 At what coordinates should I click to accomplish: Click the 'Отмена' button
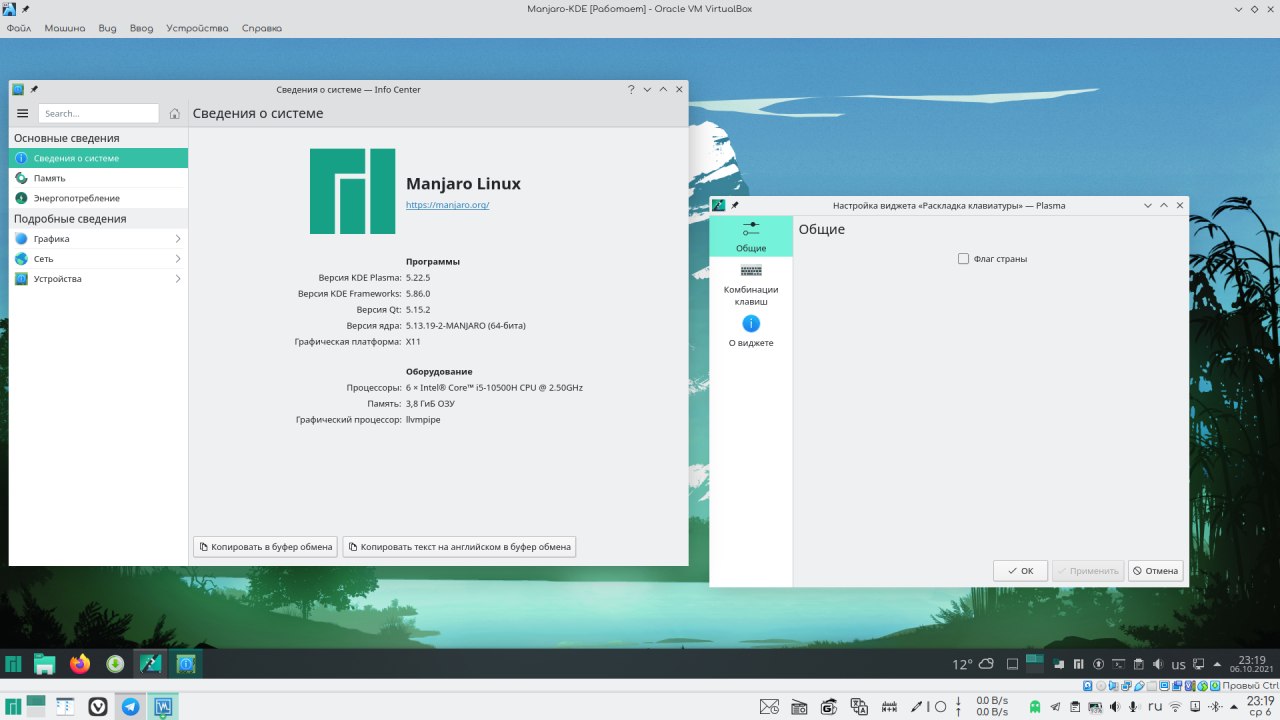point(1156,571)
